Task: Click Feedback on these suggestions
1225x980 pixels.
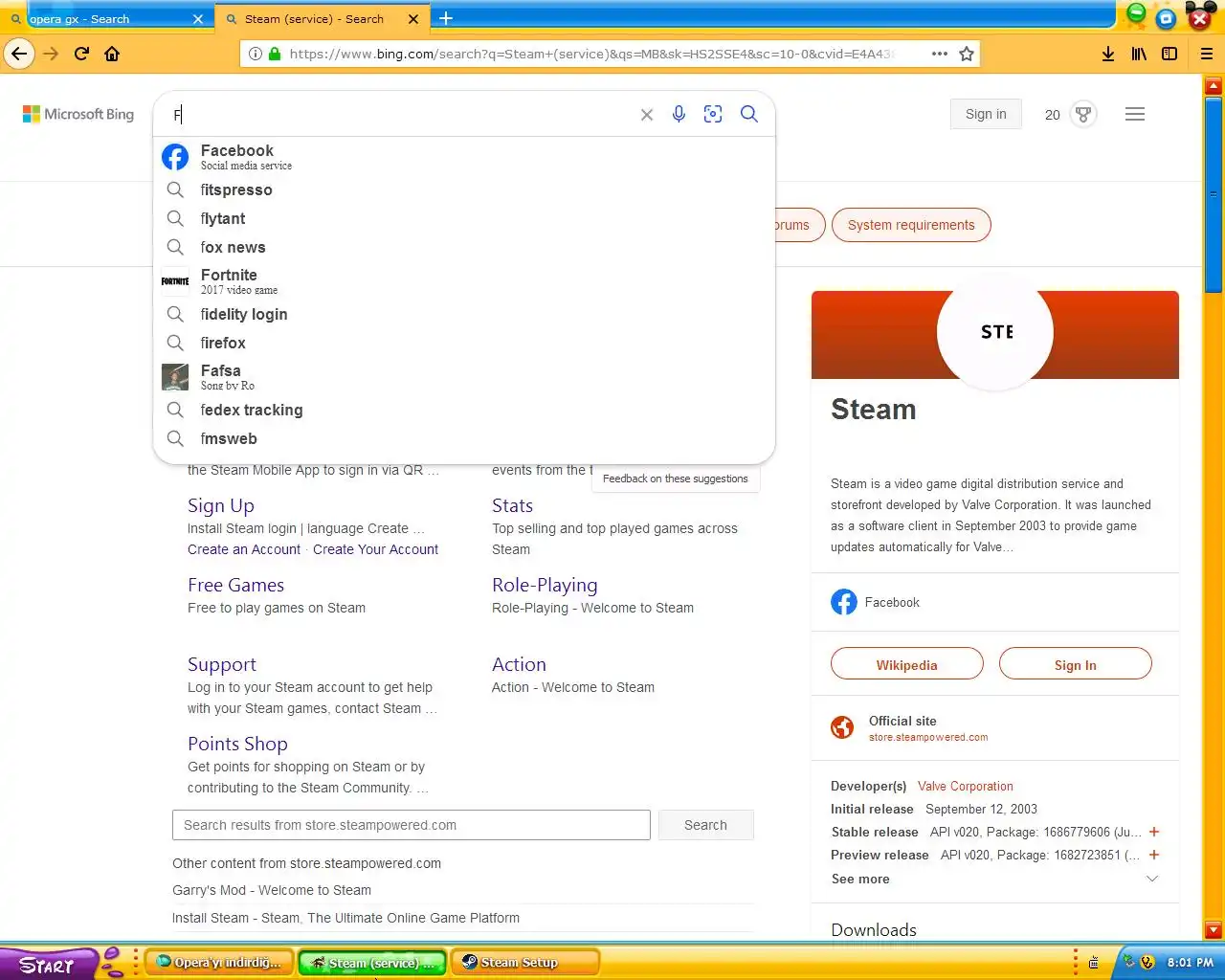Action: (676, 479)
